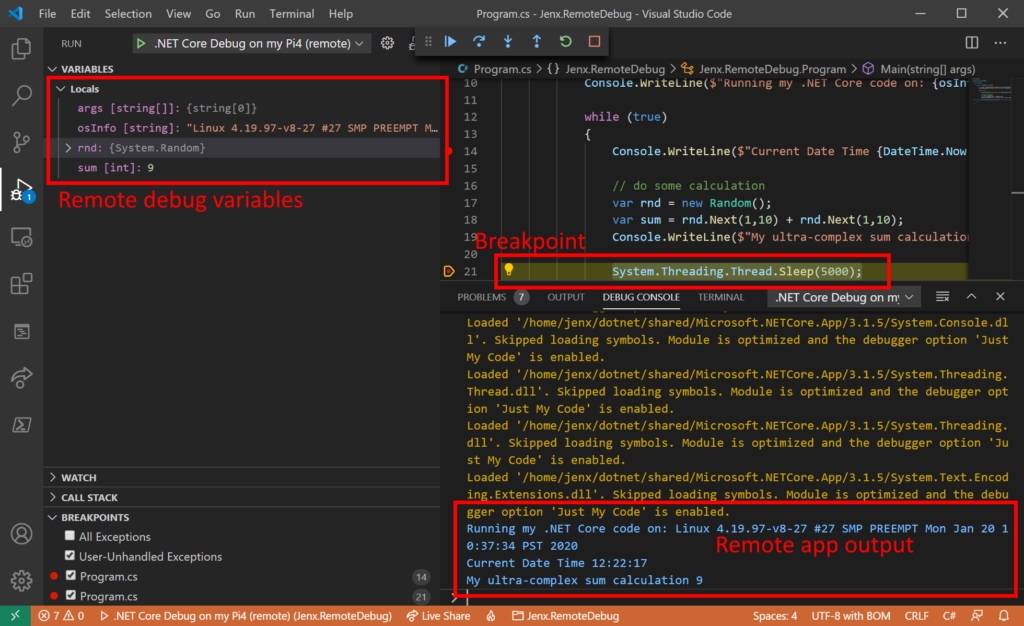The width and height of the screenshot is (1024, 626).
Task: Open the View menu
Action: [x=178, y=14]
